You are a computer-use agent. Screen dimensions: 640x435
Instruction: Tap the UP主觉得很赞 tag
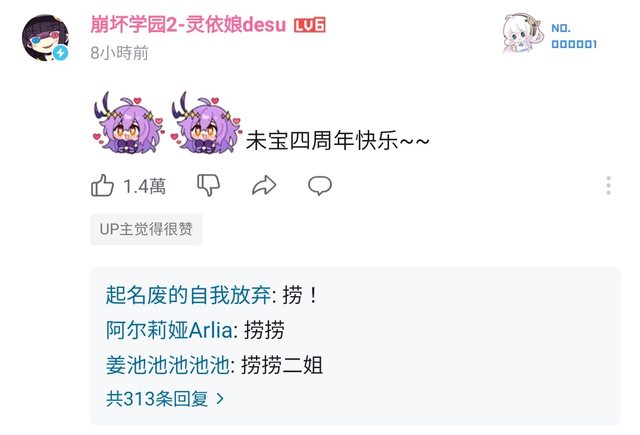[146, 229]
